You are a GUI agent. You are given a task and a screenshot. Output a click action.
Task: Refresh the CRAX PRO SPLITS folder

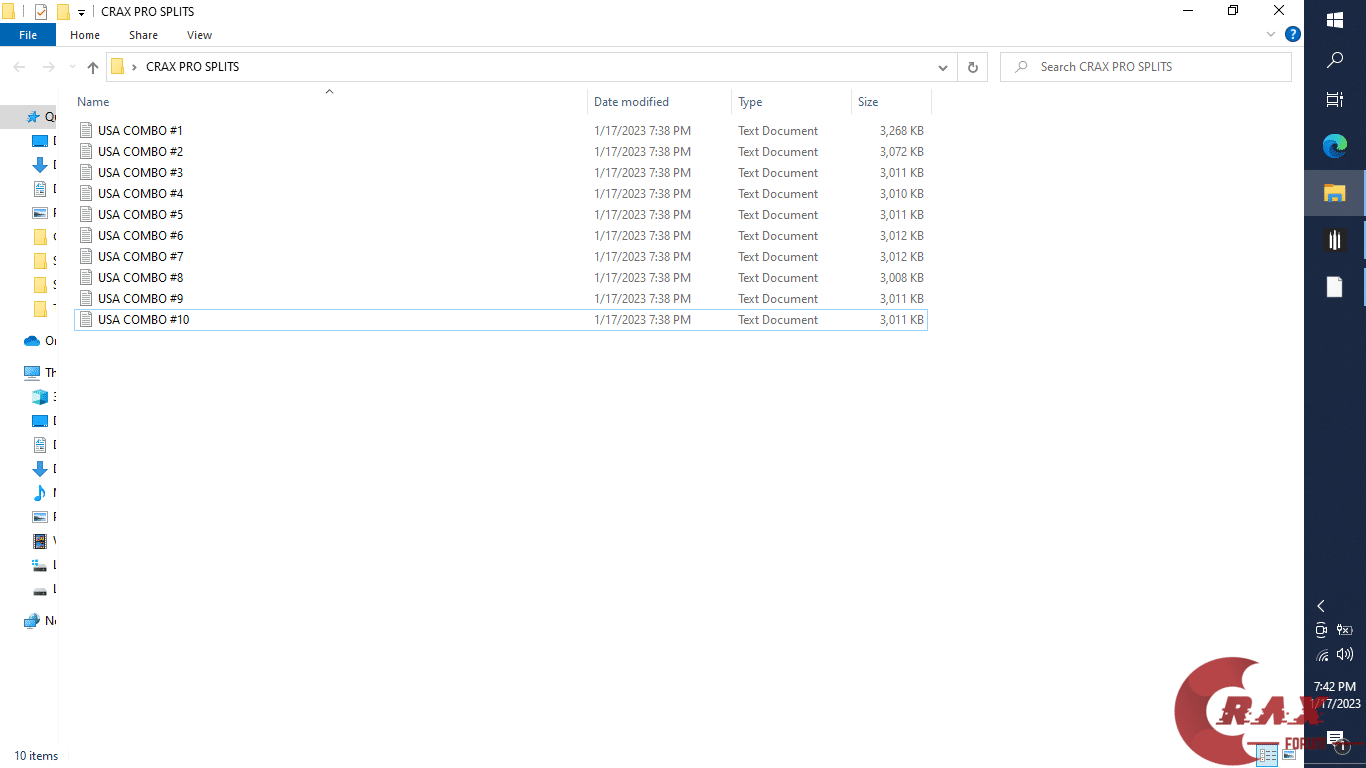[972, 66]
